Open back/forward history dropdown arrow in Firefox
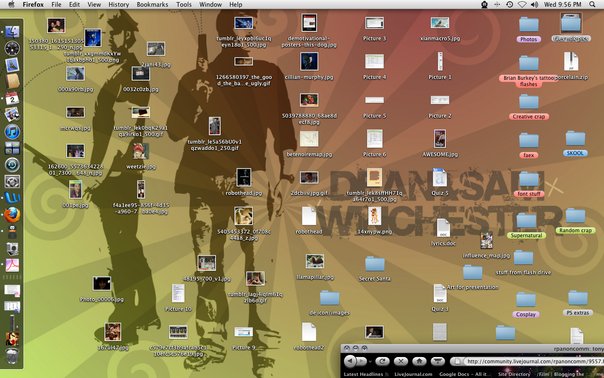This screenshot has height=378, width=604. 370,361
